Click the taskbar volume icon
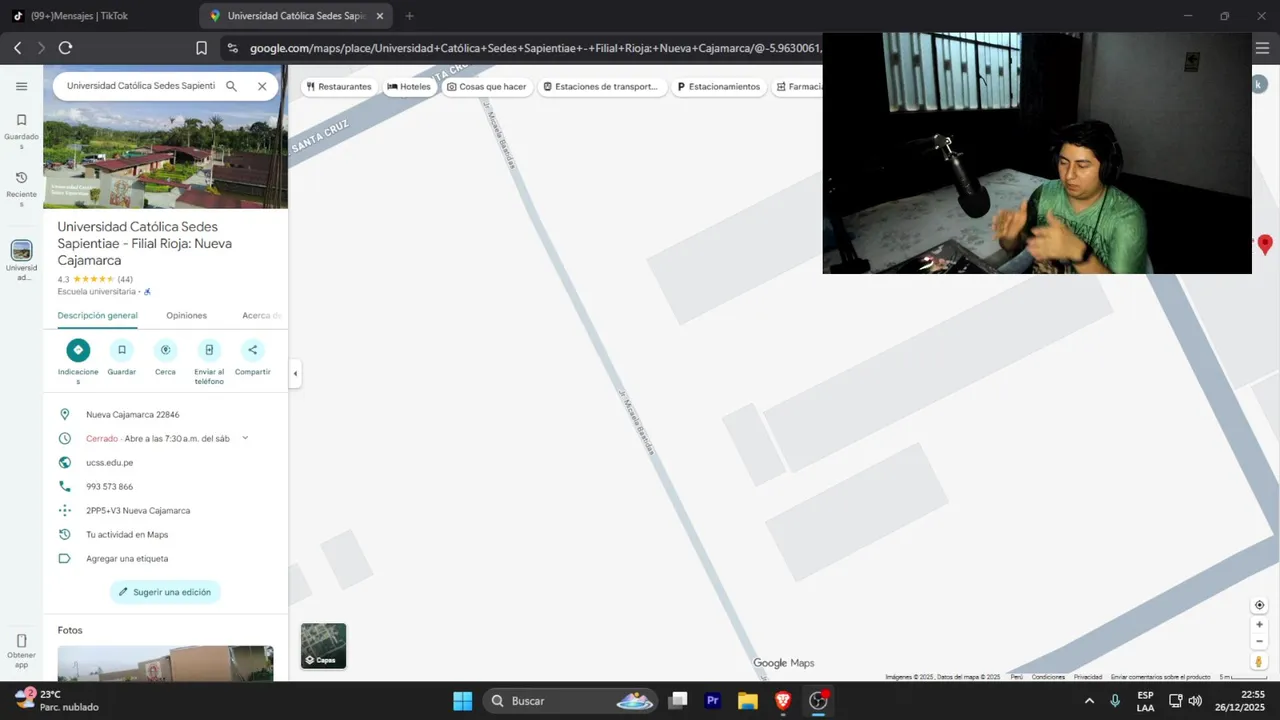This screenshot has width=1280, height=720. coord(1195,701)
